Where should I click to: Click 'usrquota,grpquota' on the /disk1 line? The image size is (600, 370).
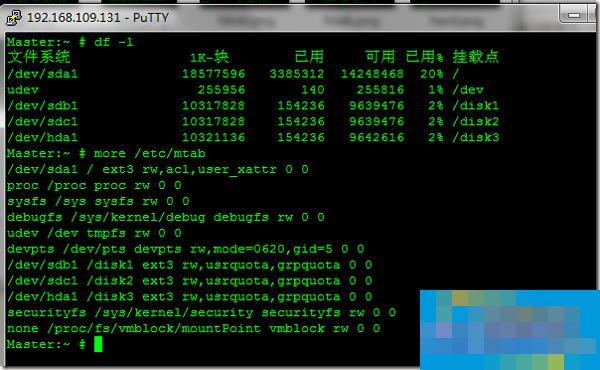click(x=273, y=265)
